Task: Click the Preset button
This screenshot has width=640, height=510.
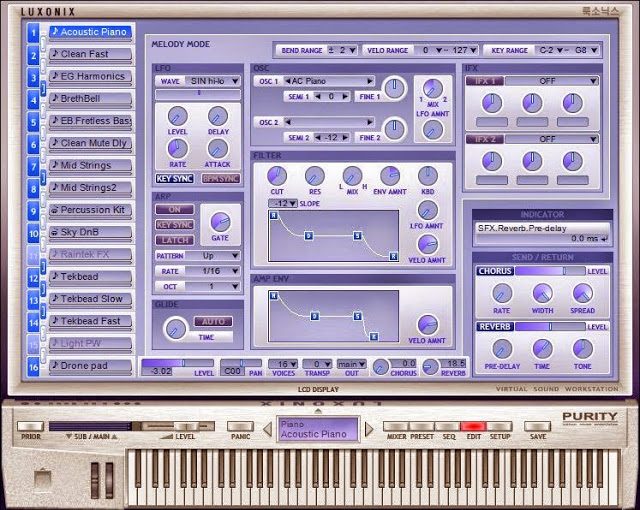Action: [422, 426]
